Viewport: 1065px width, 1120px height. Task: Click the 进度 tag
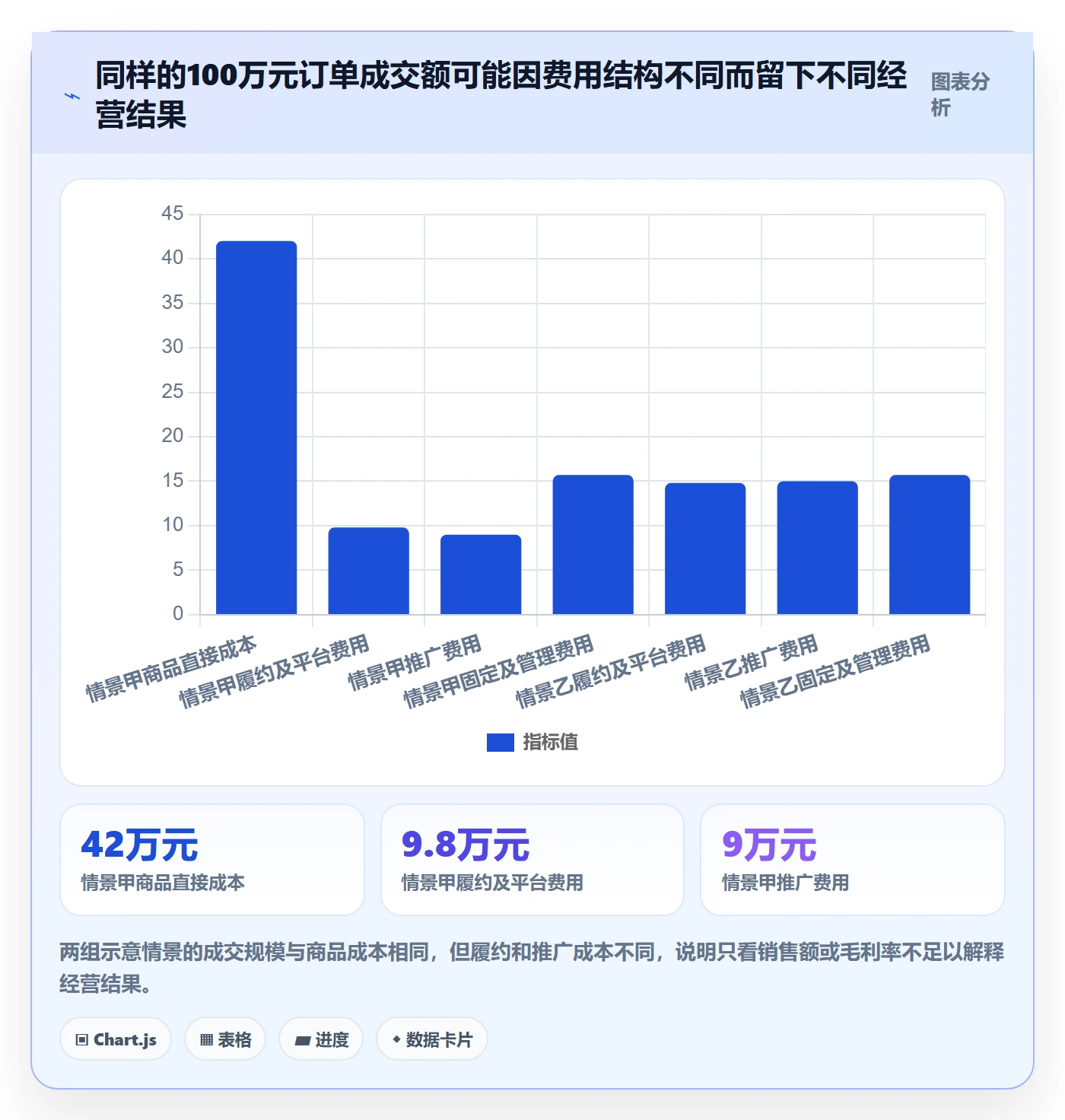coord(321,1039)
